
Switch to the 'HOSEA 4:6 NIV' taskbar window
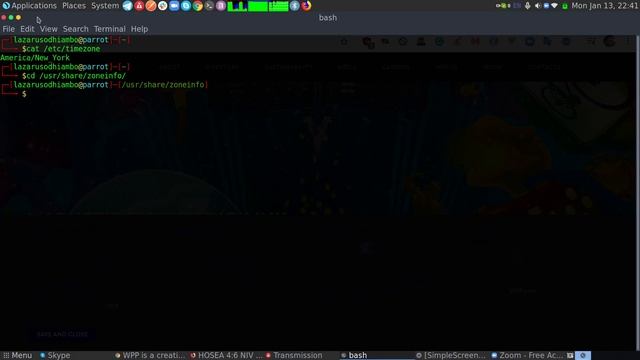226,356
